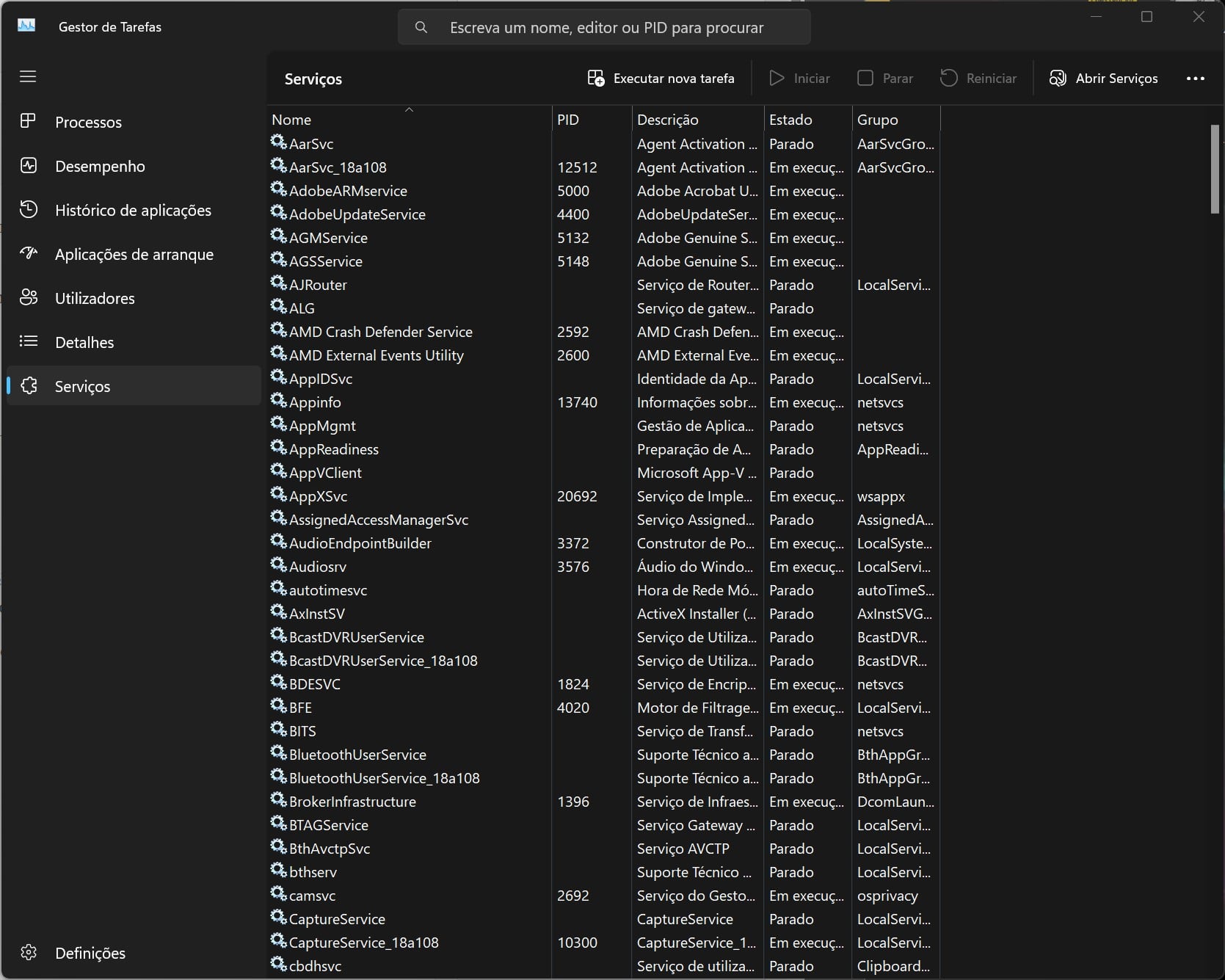Open the Utilizadores icon
1225x980 pixels.
point(28,298)
